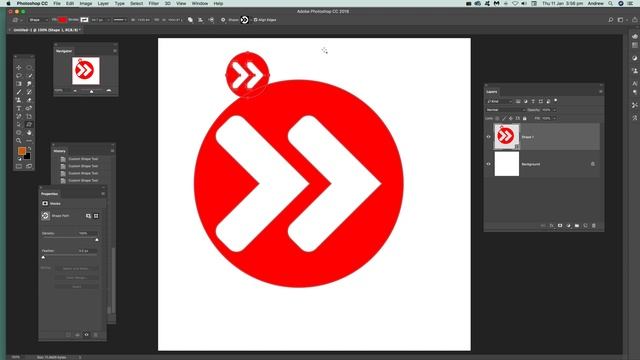Toggle lock transparent pixels

pos(497,118)
